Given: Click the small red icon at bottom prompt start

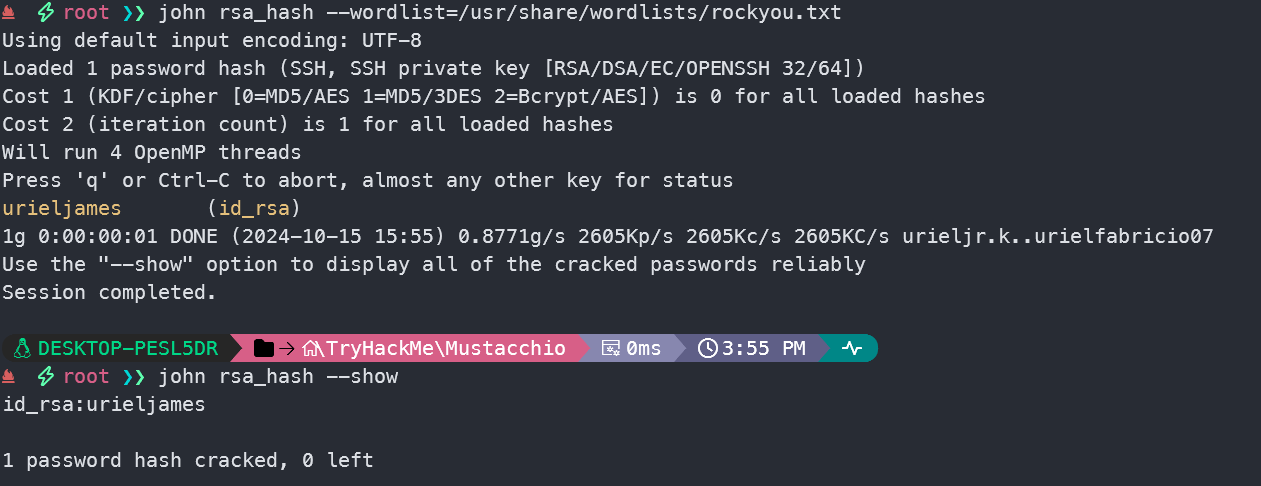Looking at the screenshot, I should click(9, 377).
